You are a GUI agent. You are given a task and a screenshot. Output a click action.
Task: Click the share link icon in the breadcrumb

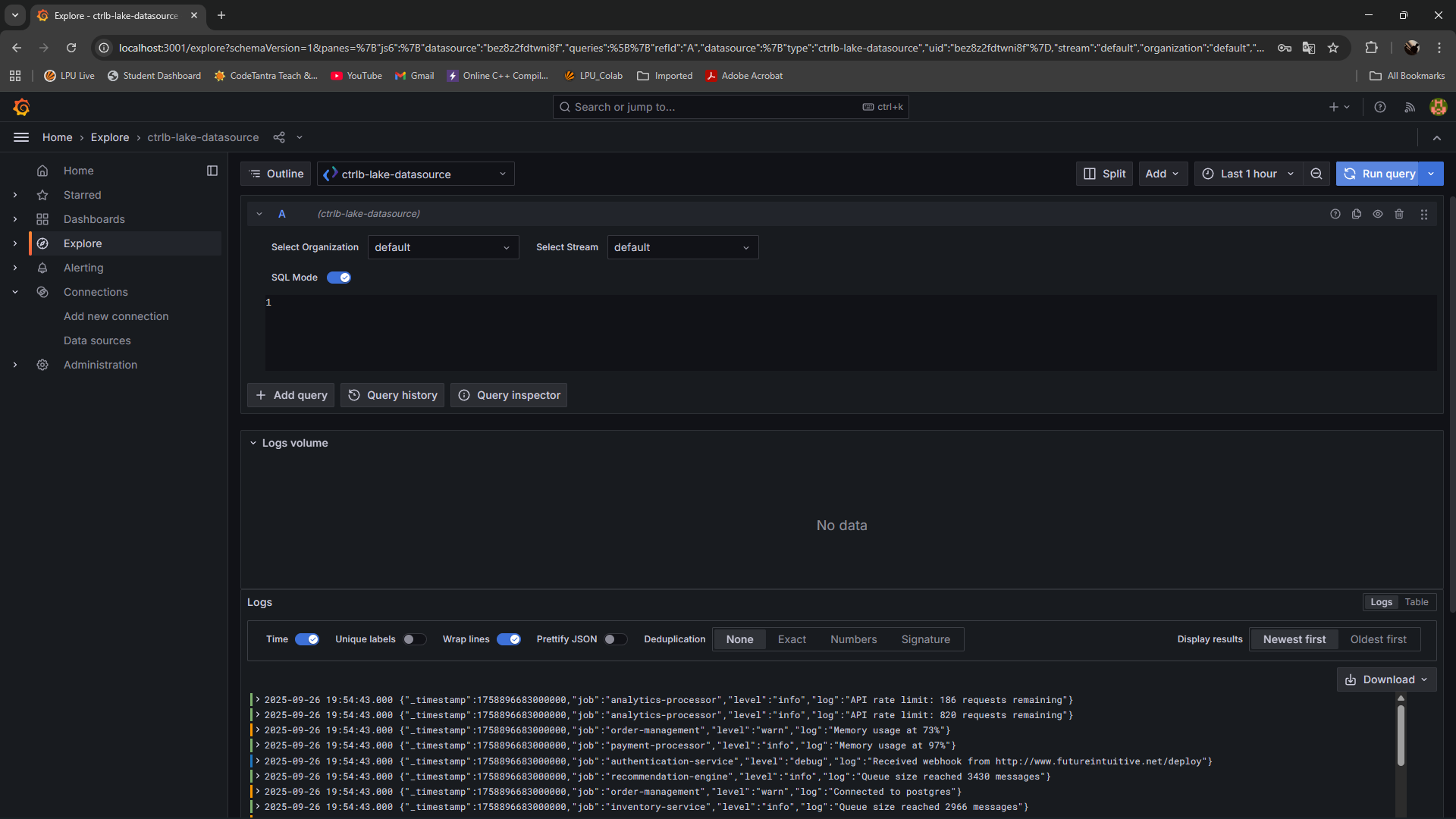pos(279,137)
